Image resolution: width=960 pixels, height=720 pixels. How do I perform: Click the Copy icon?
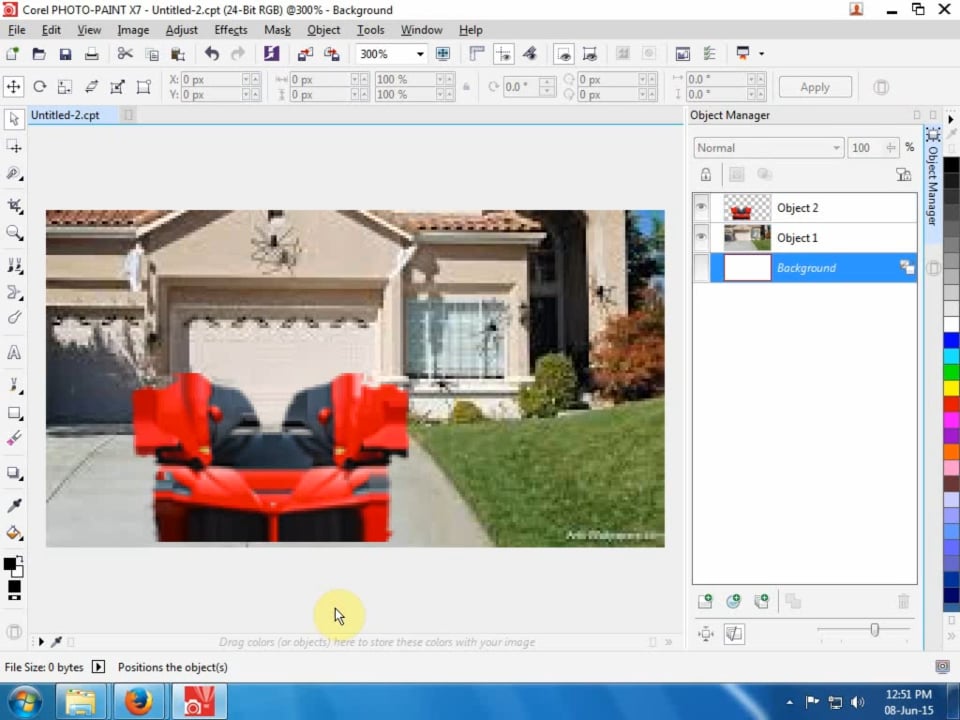point(152,54)
